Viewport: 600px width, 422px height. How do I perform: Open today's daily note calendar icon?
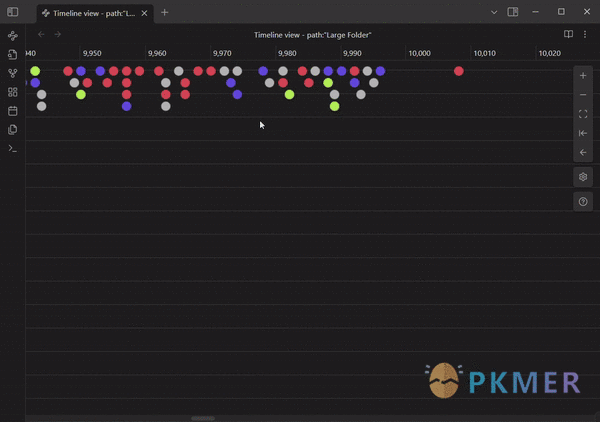[x=13, y=111]
